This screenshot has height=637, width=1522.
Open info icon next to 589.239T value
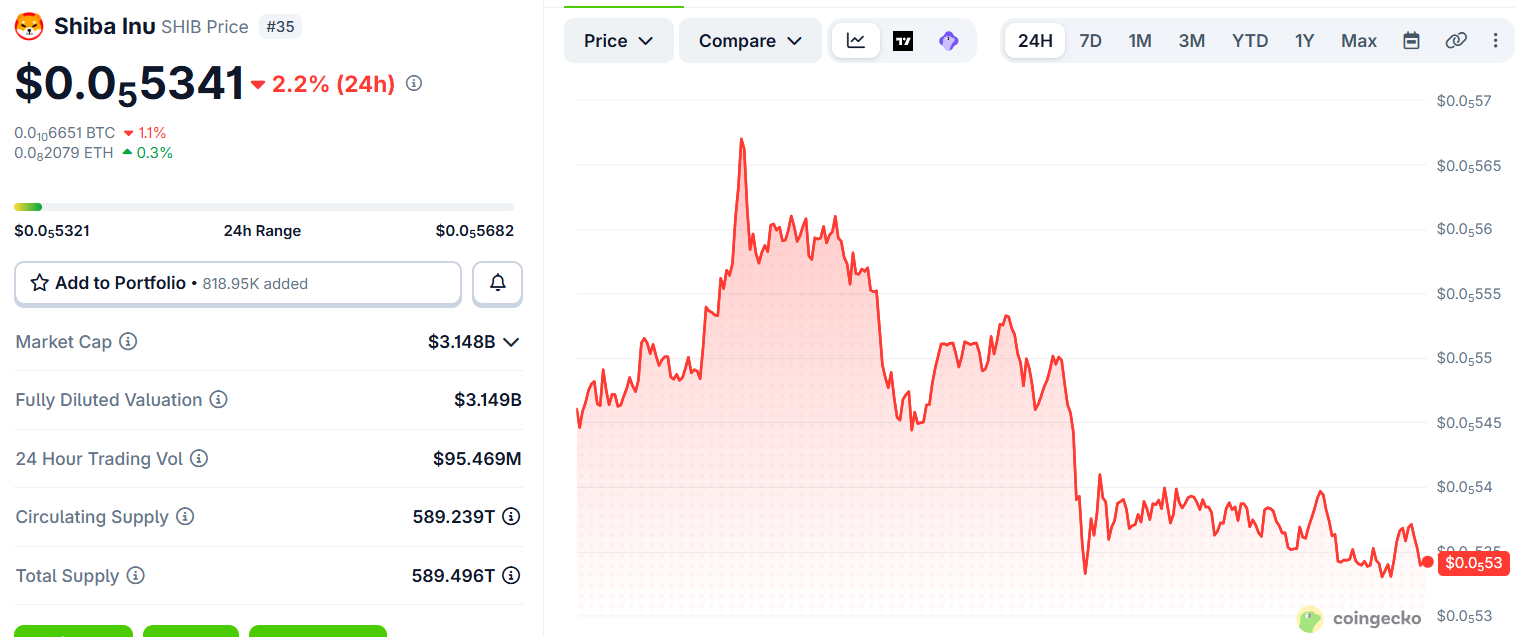(x=511, y=517)
